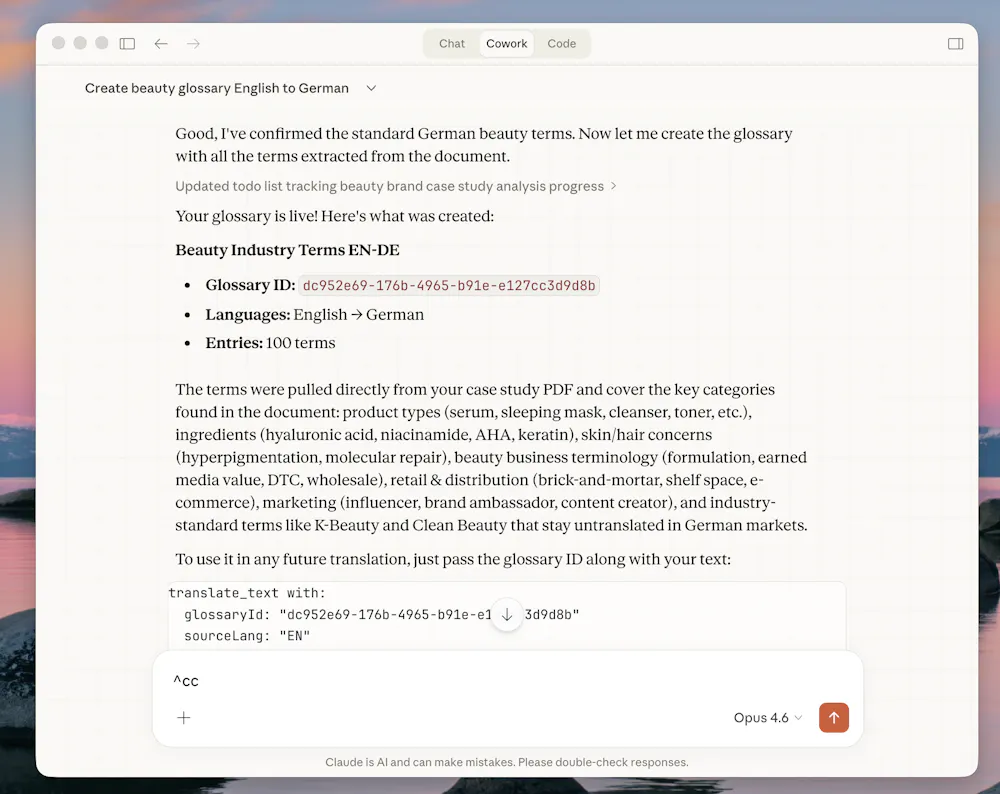Click the conversation title 'Create beauty glossary English to German'
Screen dimensions: 1000x794
(x=217, y=88)
